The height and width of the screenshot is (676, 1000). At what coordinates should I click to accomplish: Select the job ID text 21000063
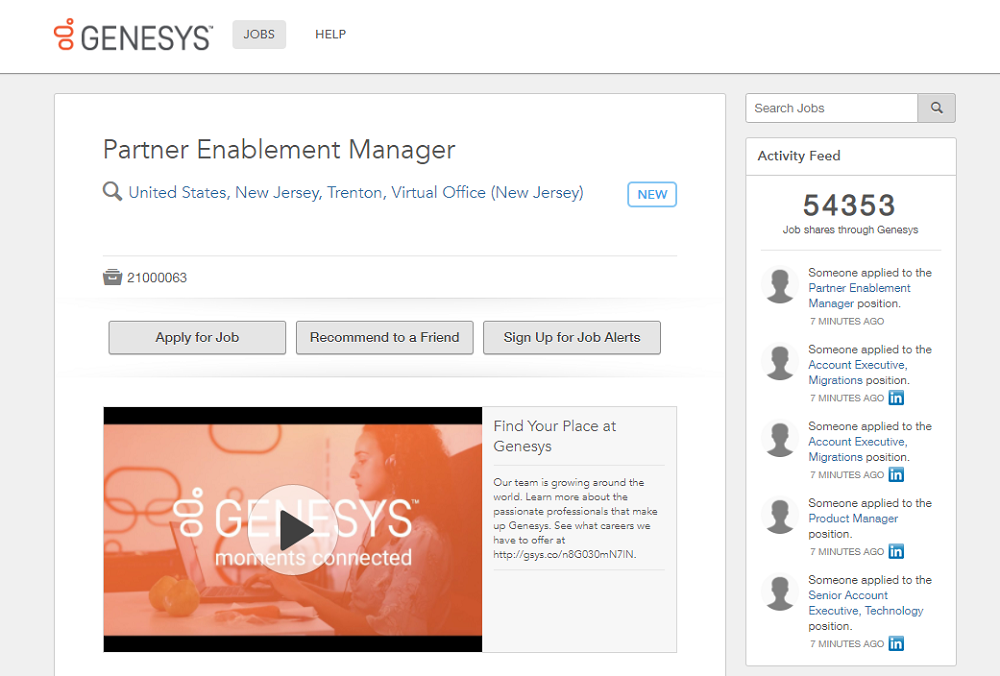click(157, 278)
